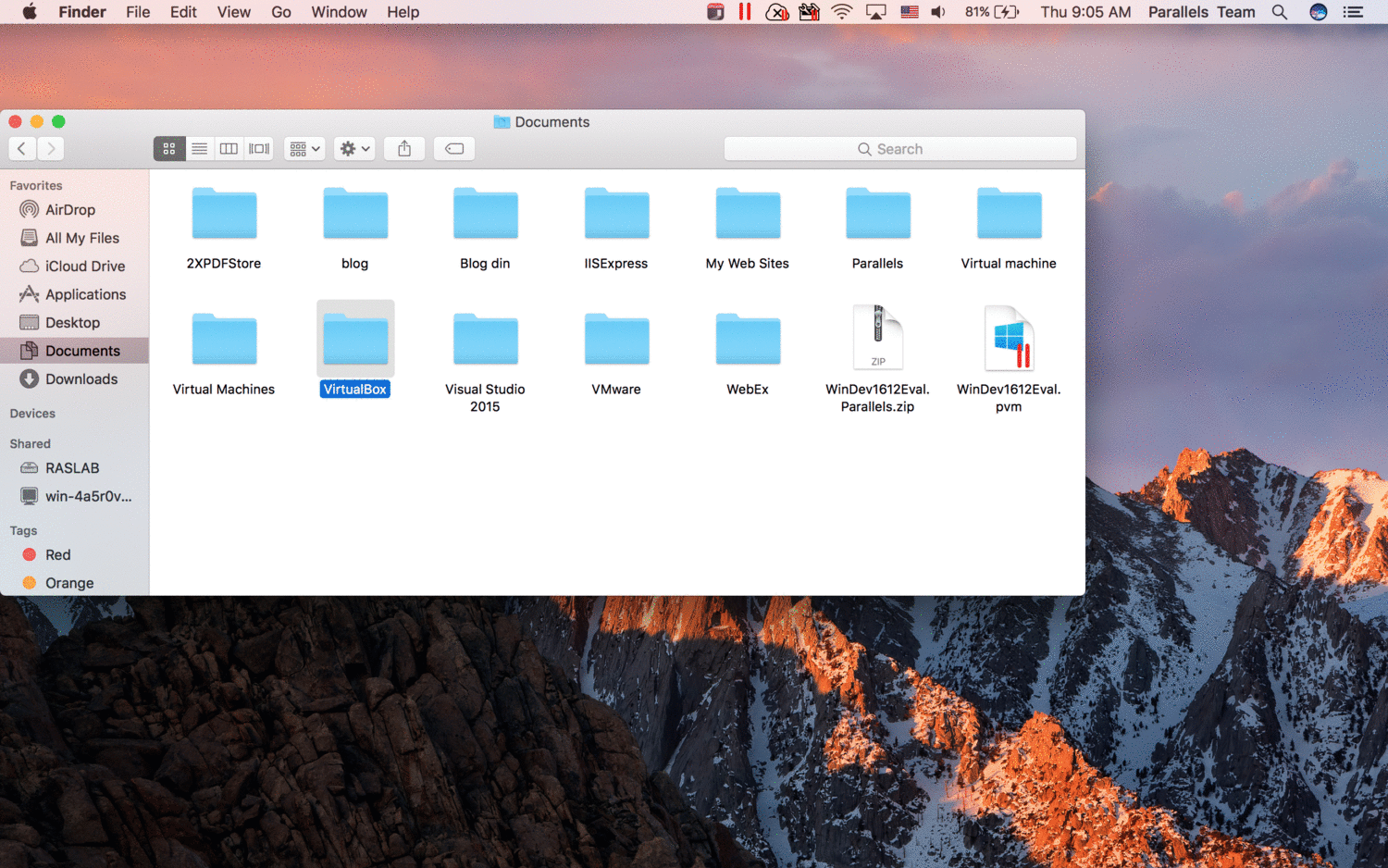
Task: Switch Finder to Cover Flow view
Action: pos(259,148)
